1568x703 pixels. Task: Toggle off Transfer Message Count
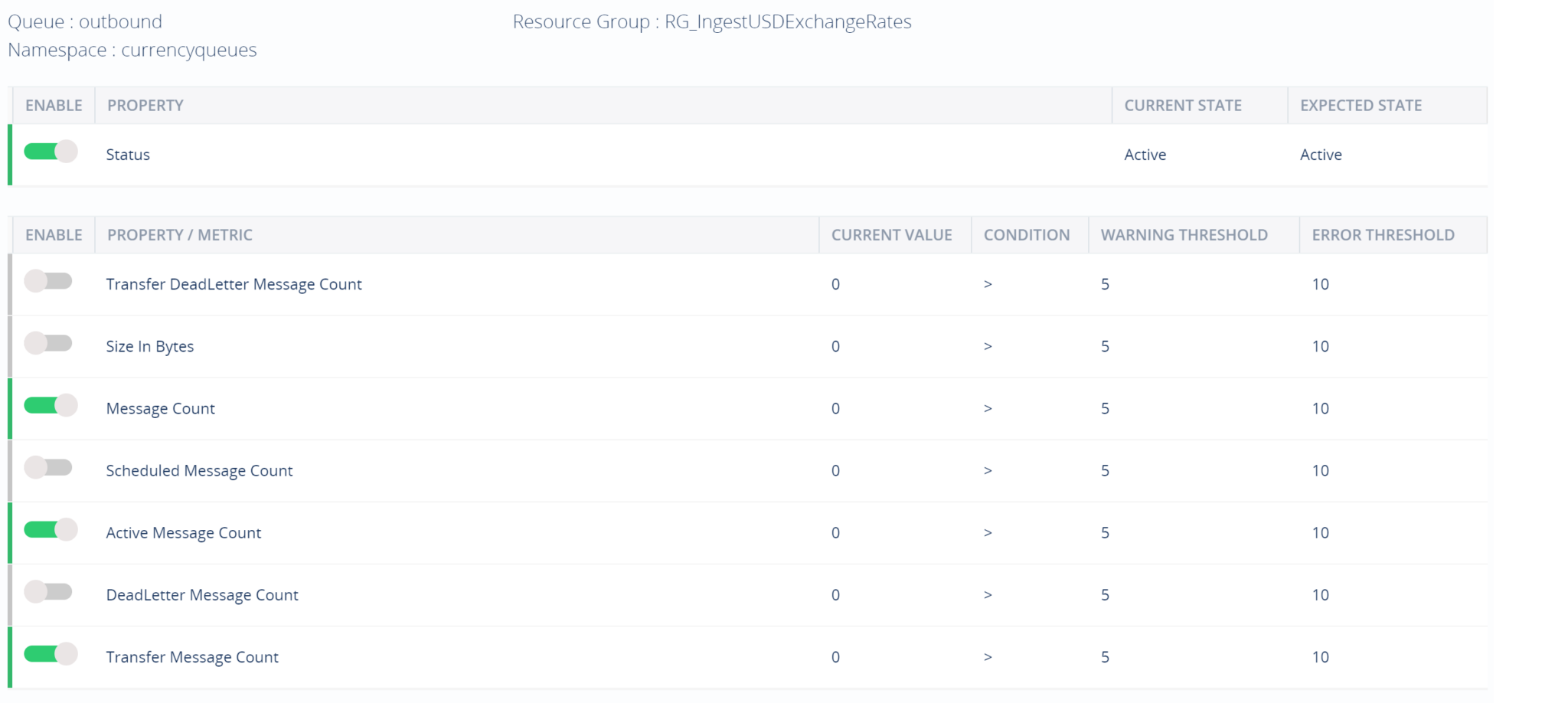[51, 654]
